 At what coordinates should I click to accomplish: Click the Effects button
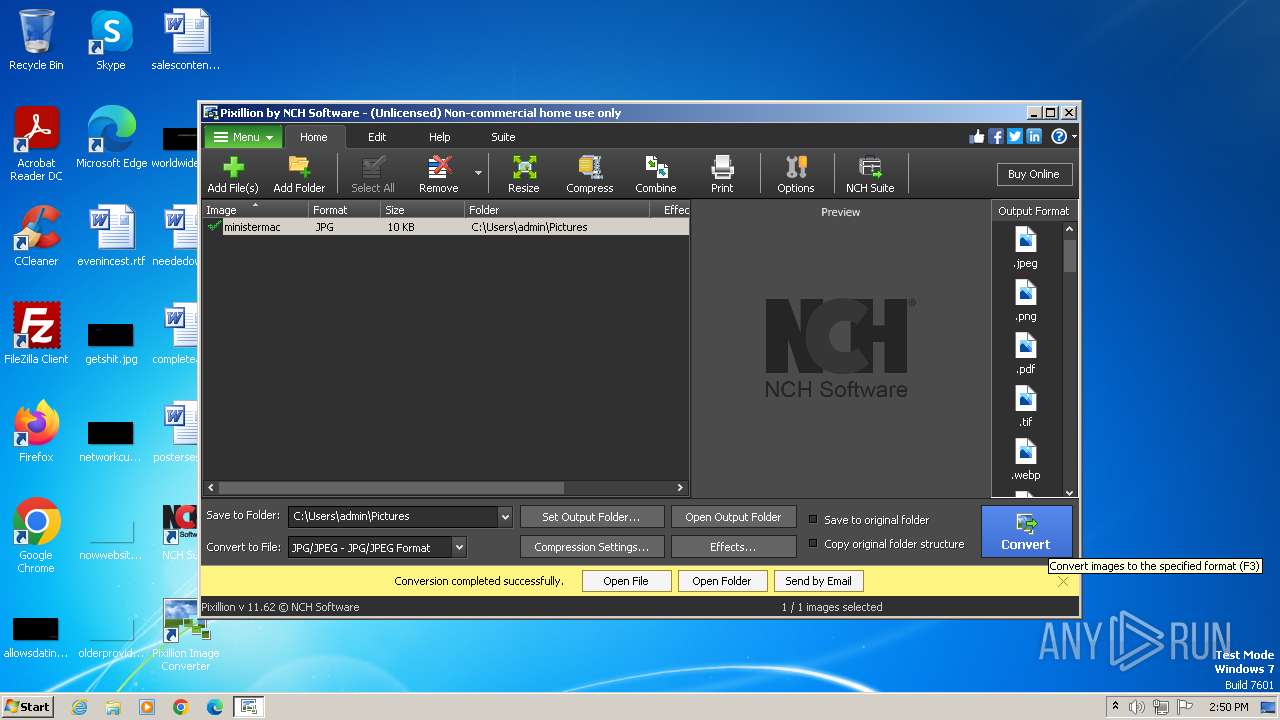(x=733, y=547)
